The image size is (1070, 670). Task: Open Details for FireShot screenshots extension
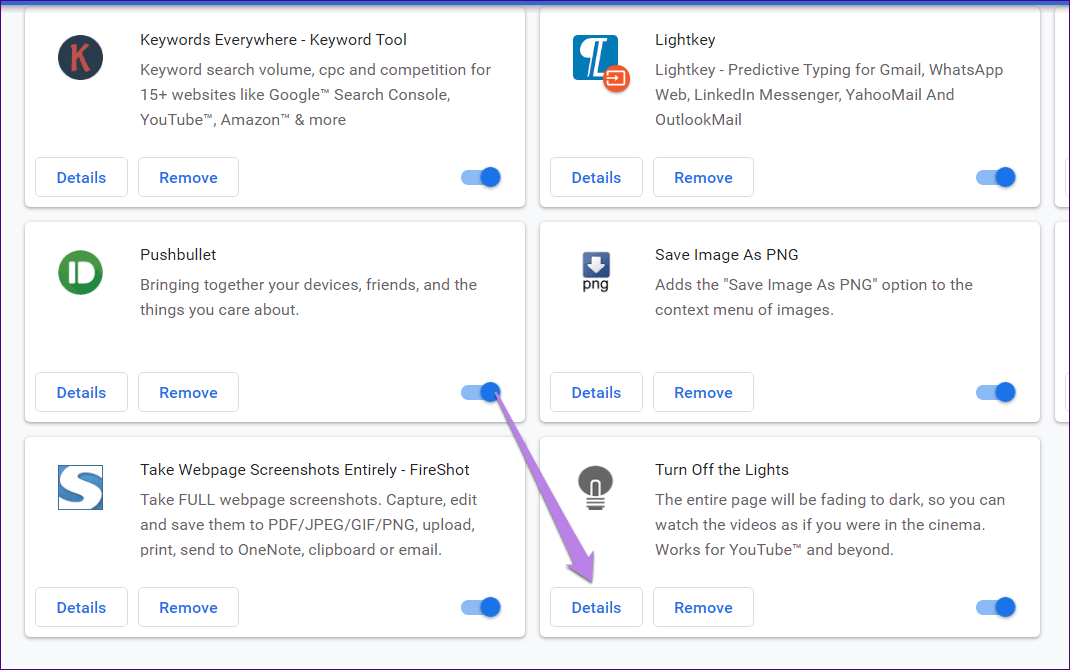coord(81,607)
